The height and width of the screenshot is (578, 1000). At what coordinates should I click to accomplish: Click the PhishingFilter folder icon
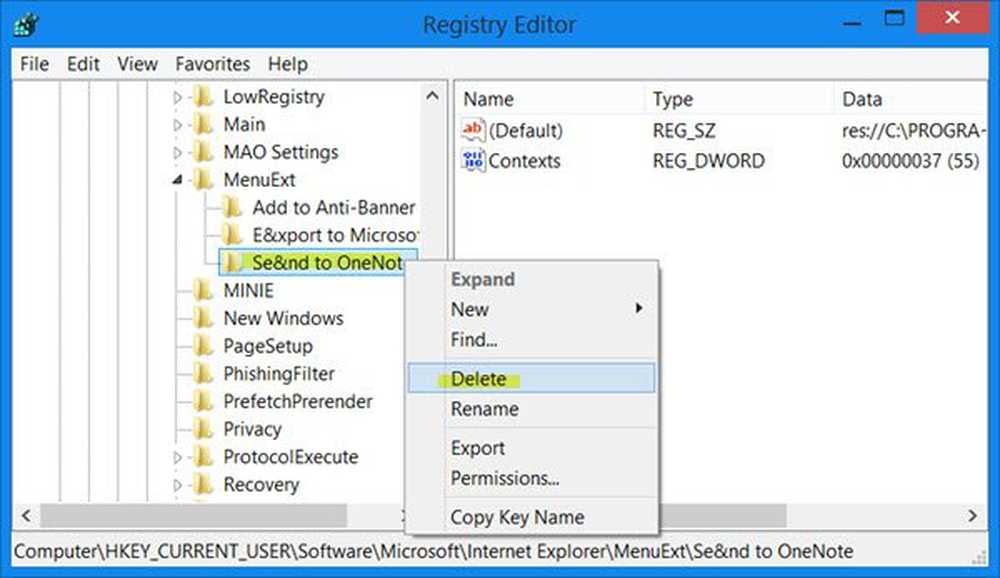tap(203, 373)
